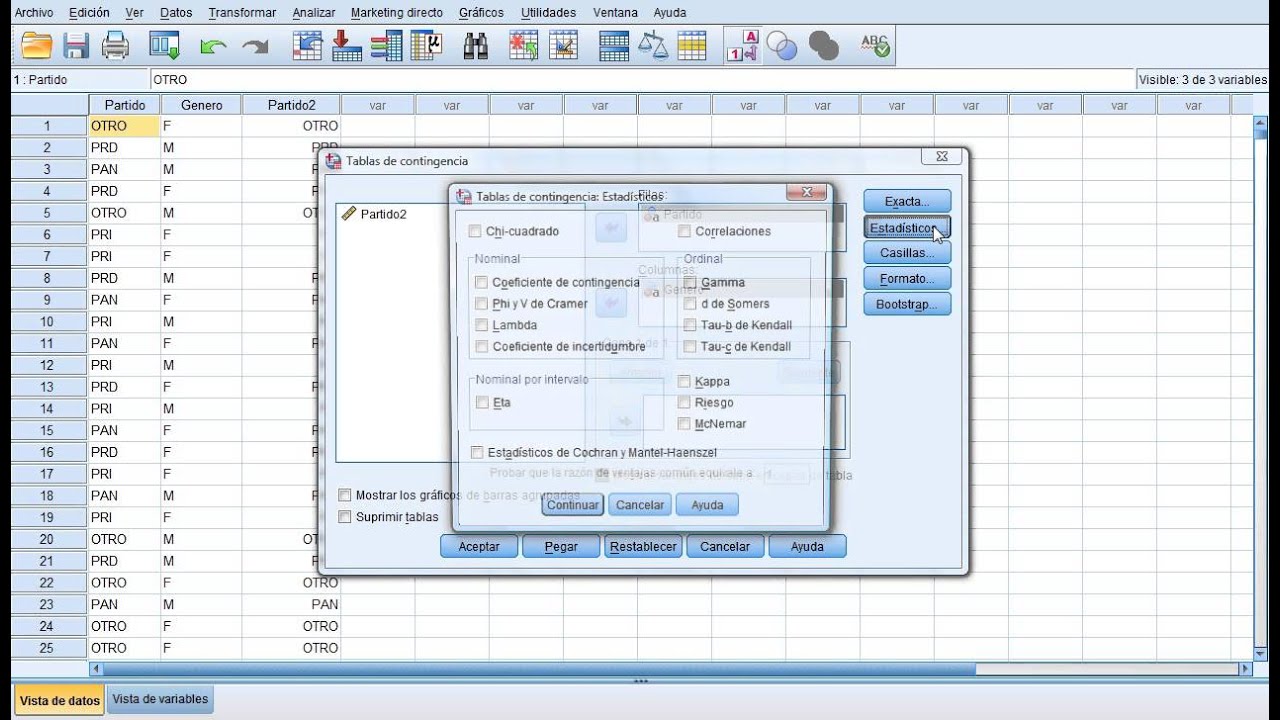Open the Gráficos menu
Viewport: 1280px width, 720px height.
pyautogui.click(x=481, y=13)
